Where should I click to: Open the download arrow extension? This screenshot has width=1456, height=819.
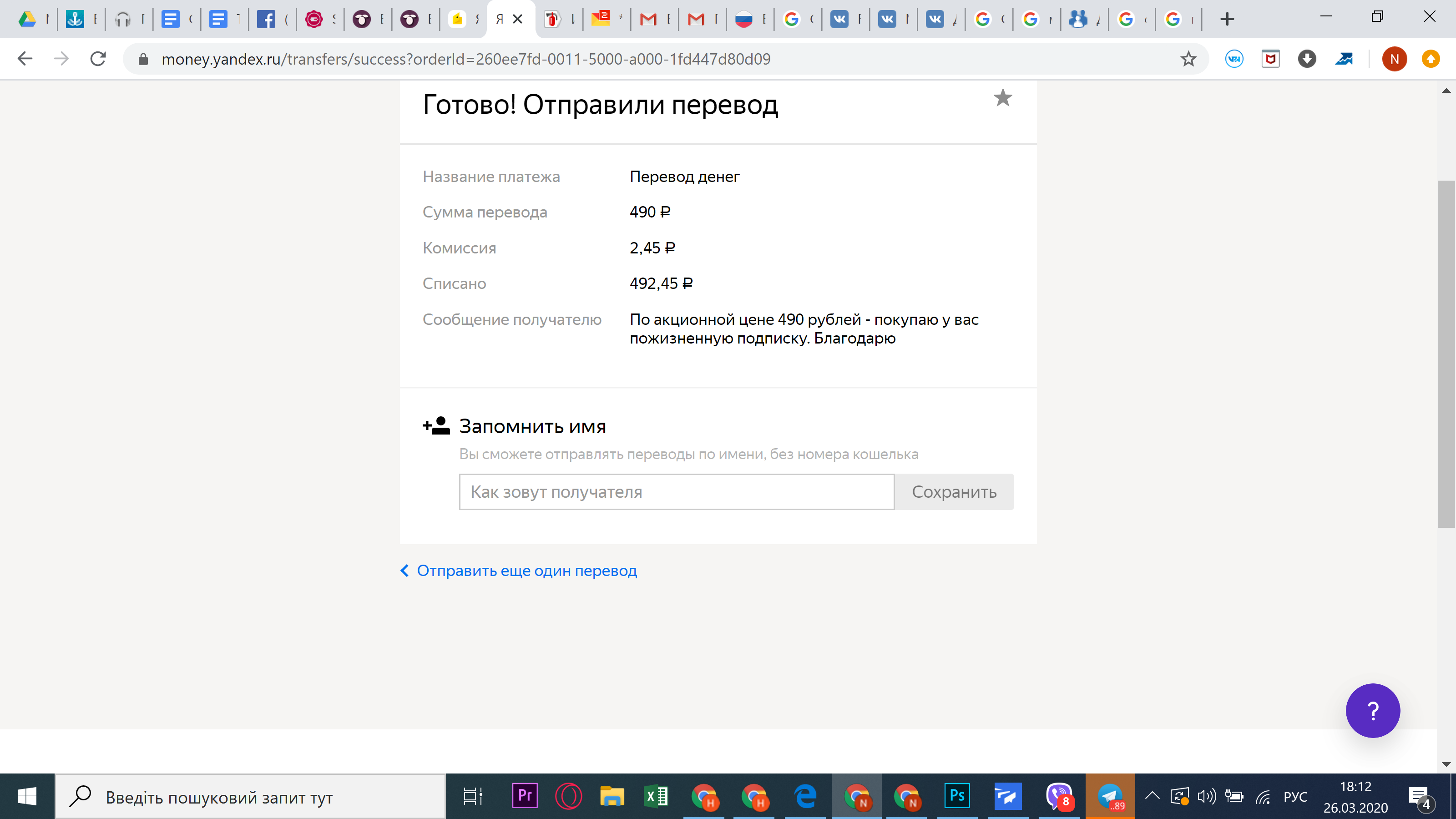[1307, 59]
